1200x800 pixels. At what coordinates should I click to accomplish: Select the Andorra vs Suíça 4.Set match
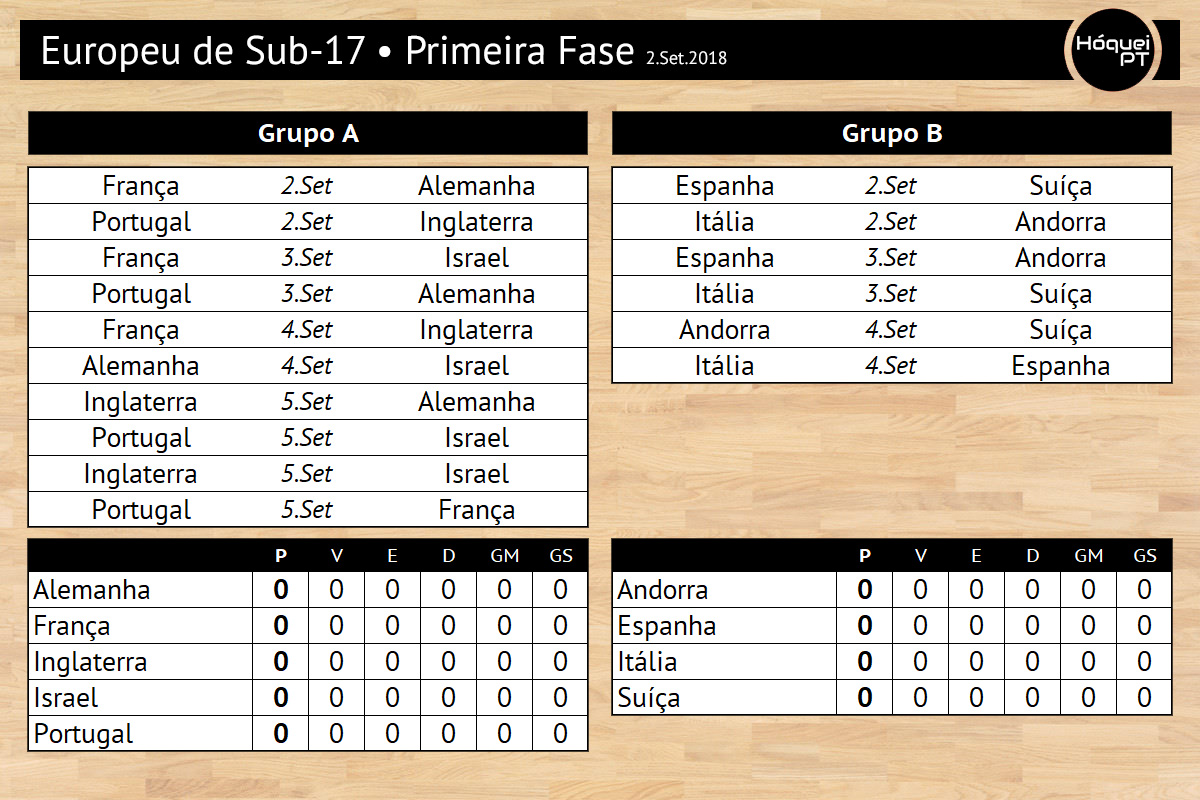892,329
